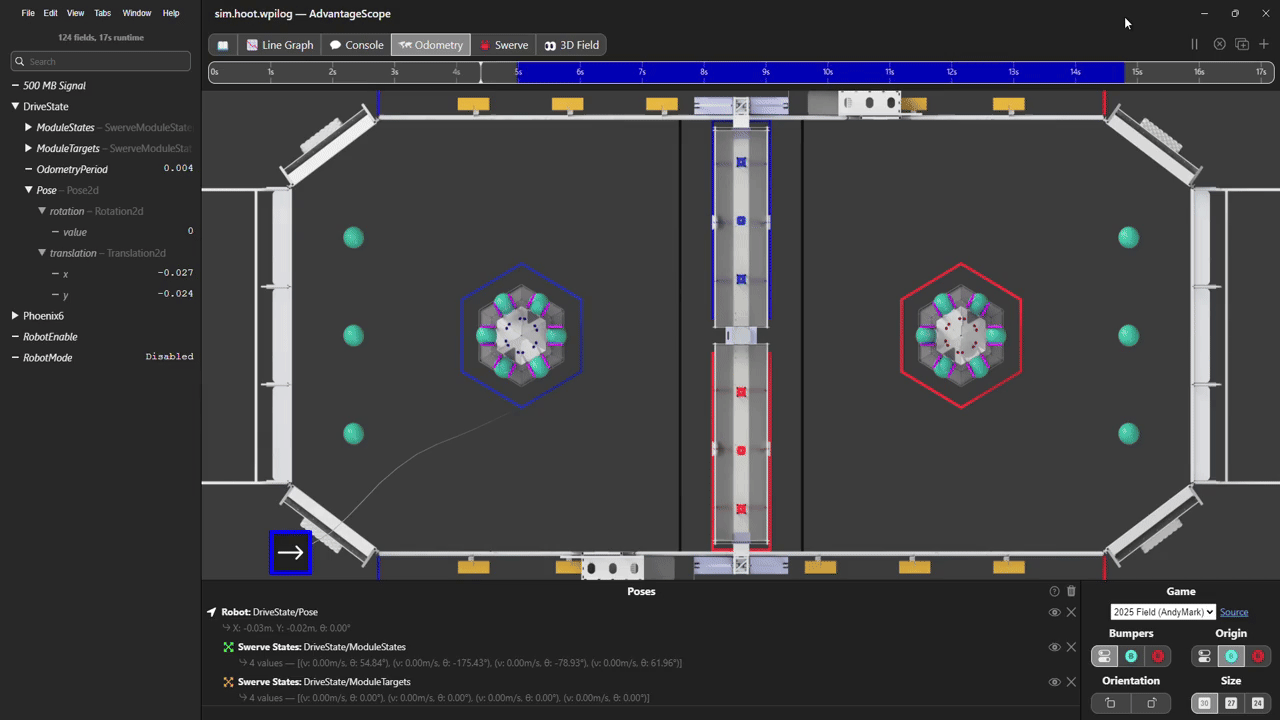Remove the DriveState/ModuleStates swerve source
The height and width of the screenshot is (720, 1280).
[1071, 647]
